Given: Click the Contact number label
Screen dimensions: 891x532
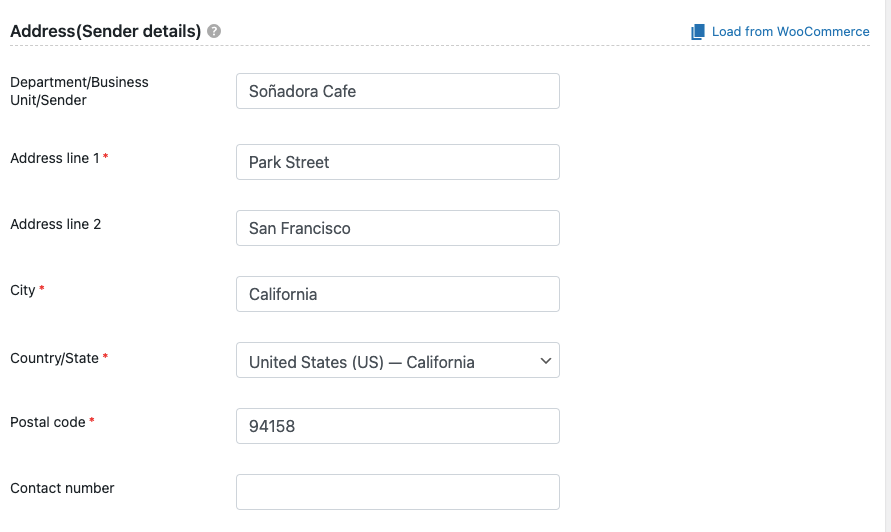Looking at the screenshot, I should (63, 488).
